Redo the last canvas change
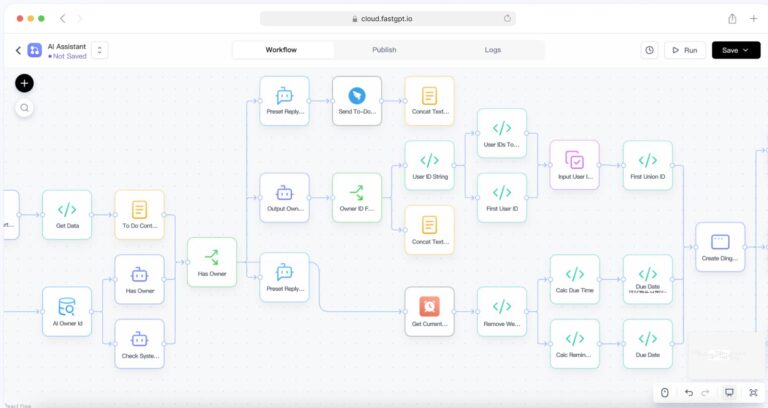This screenshot has width=768, height=408. pyautogui.click(x=705, y=392)
